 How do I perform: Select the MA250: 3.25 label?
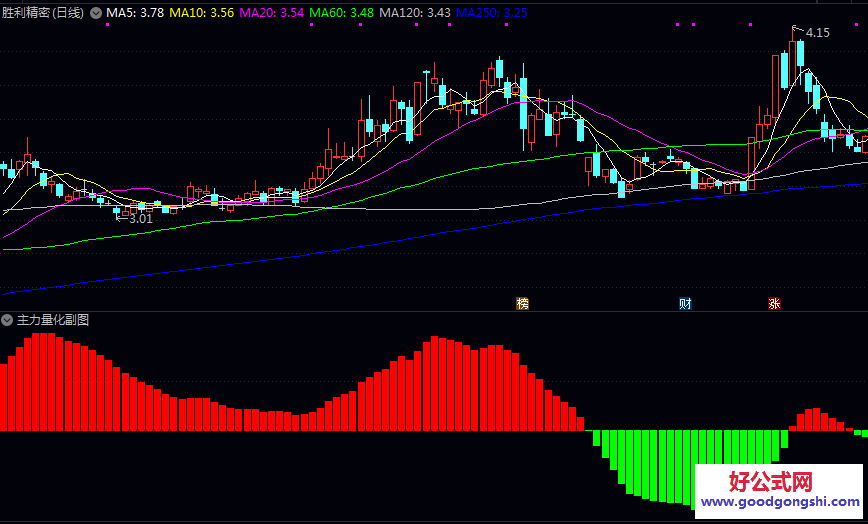click(492, 13)
